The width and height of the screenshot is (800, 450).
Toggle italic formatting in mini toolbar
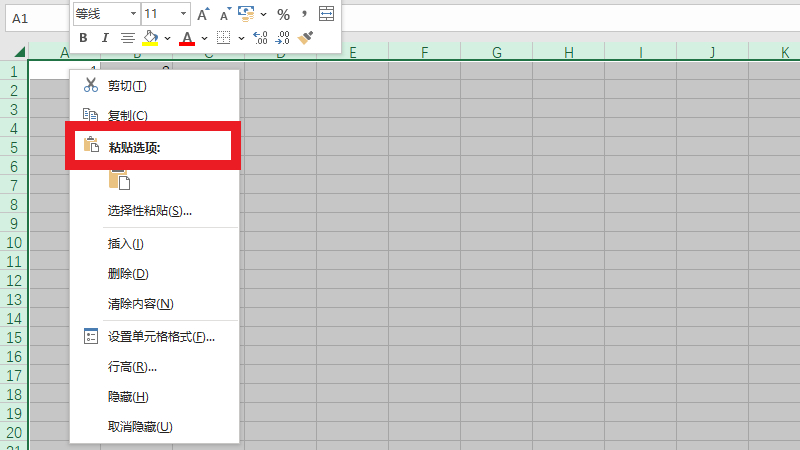[x=105, y=38]
